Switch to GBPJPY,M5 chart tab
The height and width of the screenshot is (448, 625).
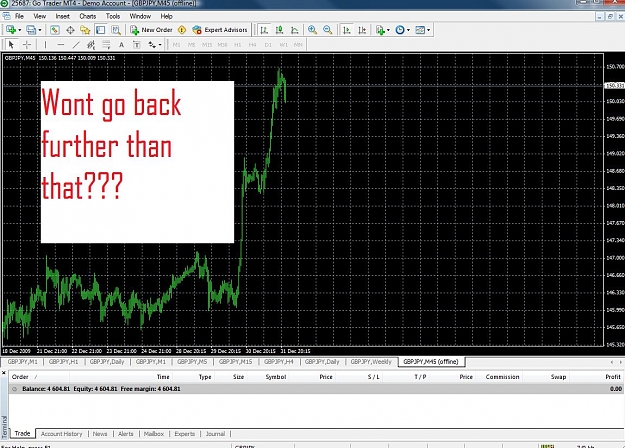coord(192,362)
